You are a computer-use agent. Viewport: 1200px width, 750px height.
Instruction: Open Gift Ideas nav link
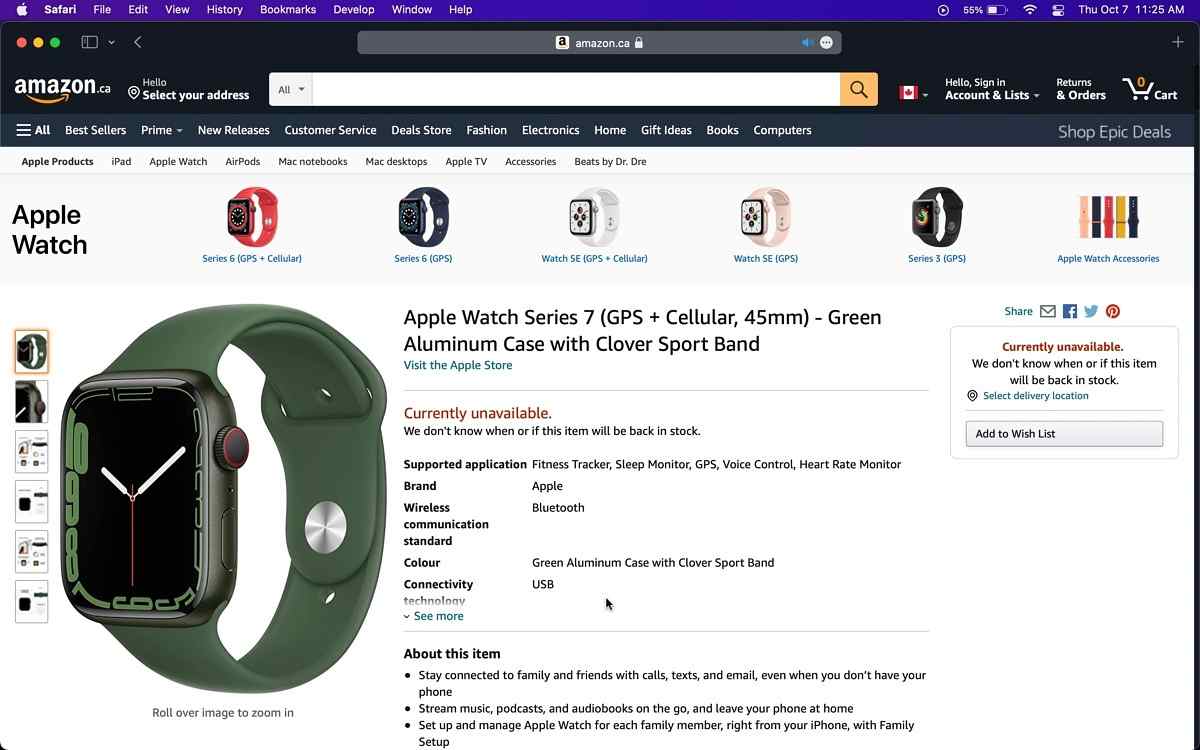(x=666, y=130)
